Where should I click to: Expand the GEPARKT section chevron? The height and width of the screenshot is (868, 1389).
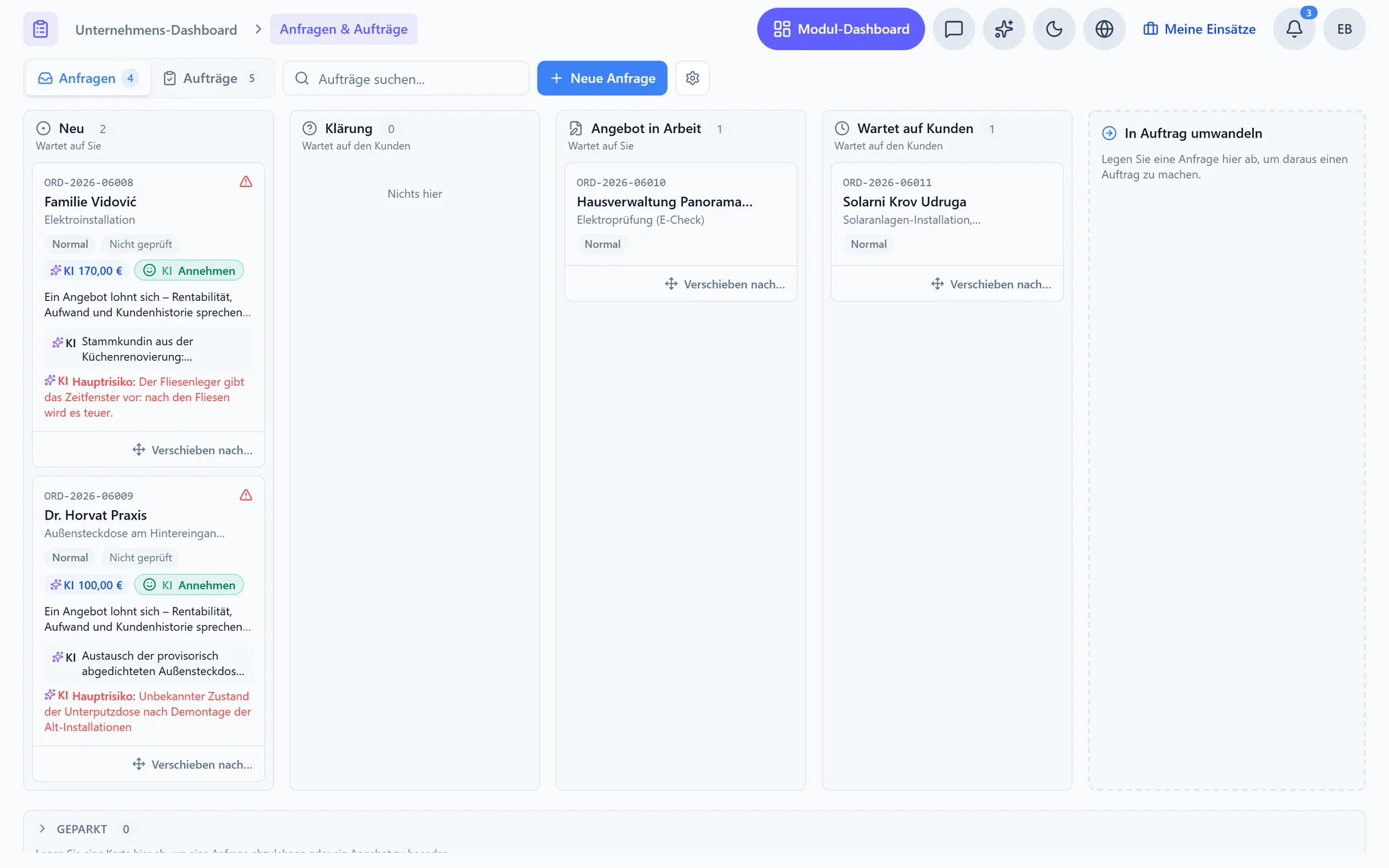(x=42, y=829)
